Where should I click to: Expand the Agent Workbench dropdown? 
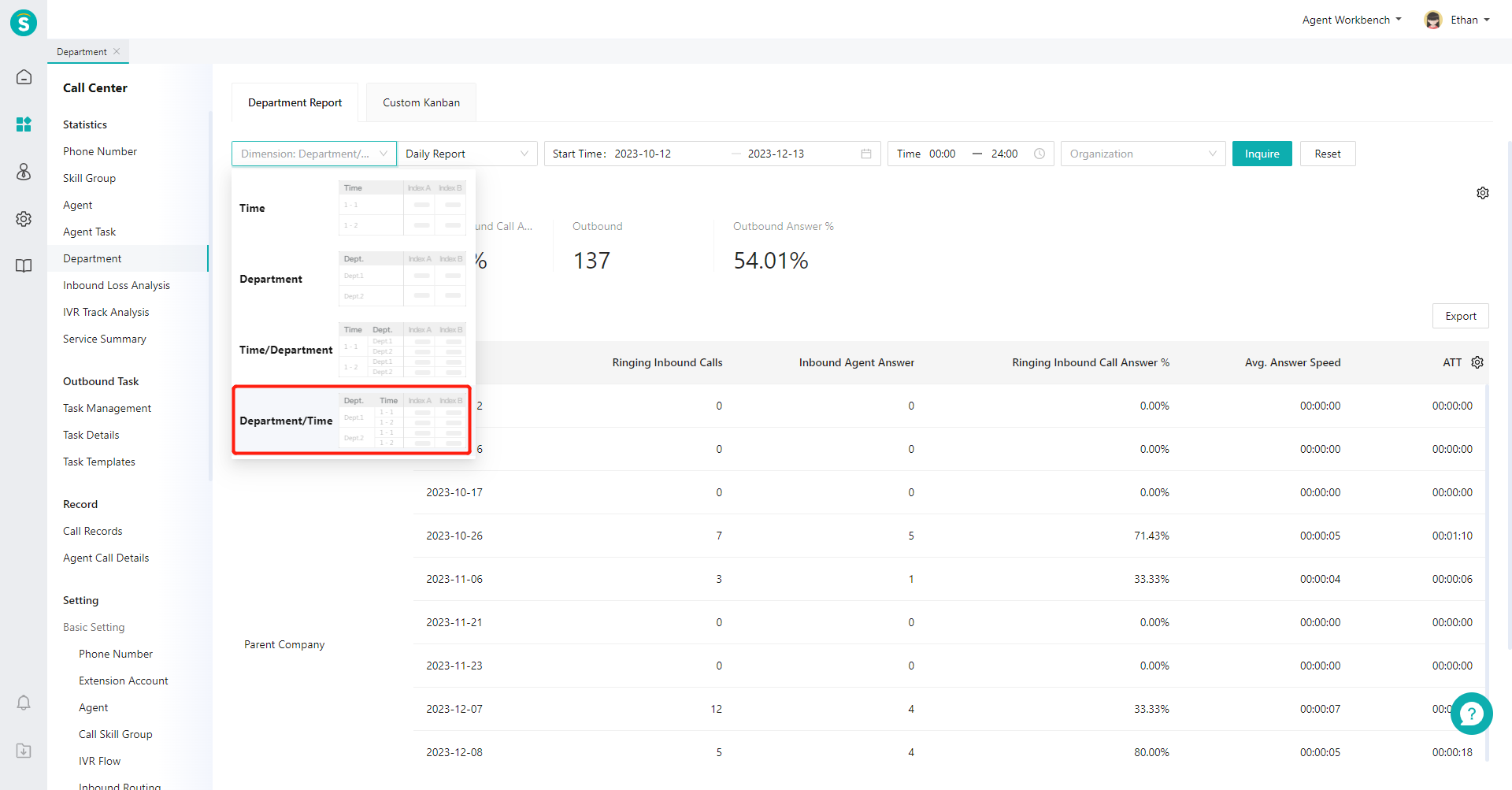tap(1351, 20)
